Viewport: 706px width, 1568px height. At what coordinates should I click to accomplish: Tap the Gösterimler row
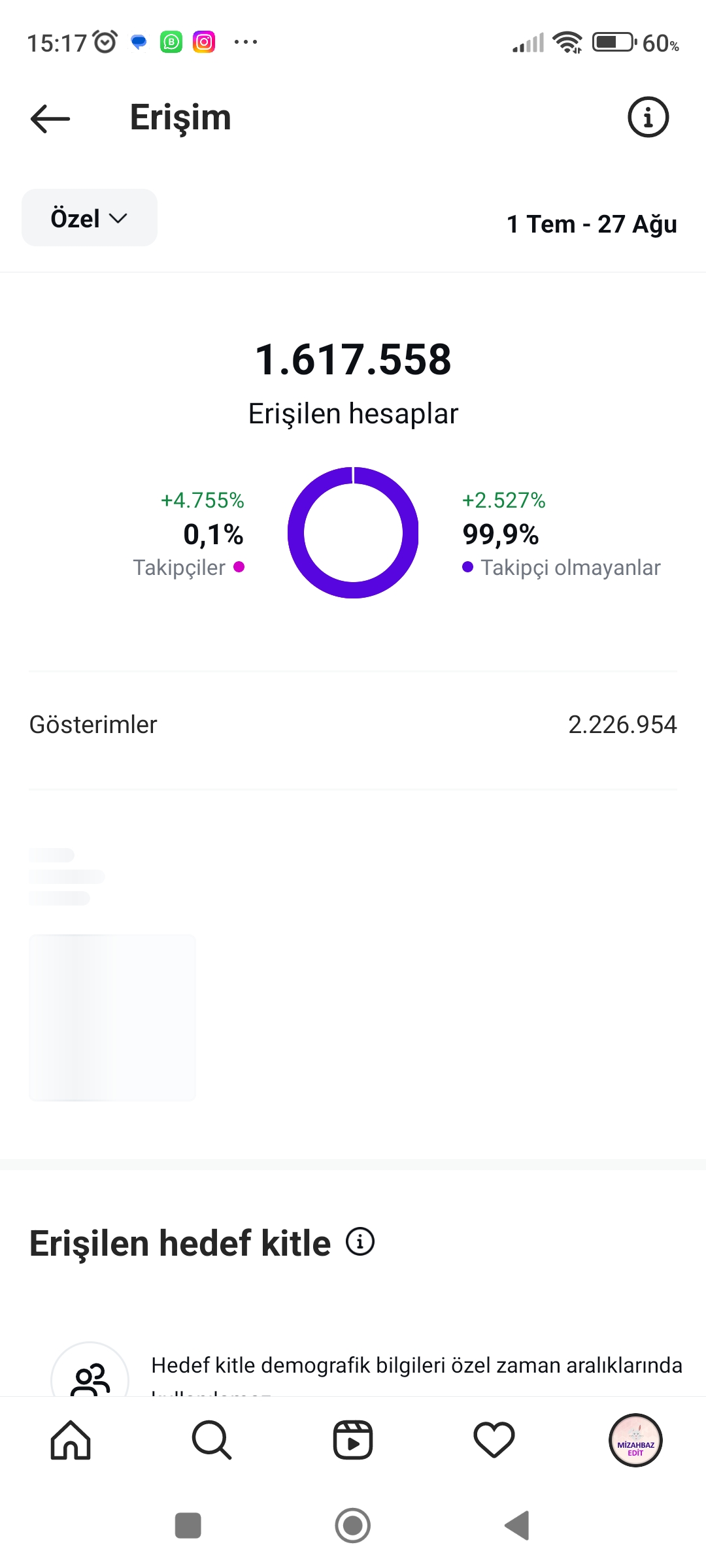(x=353, y=725)
